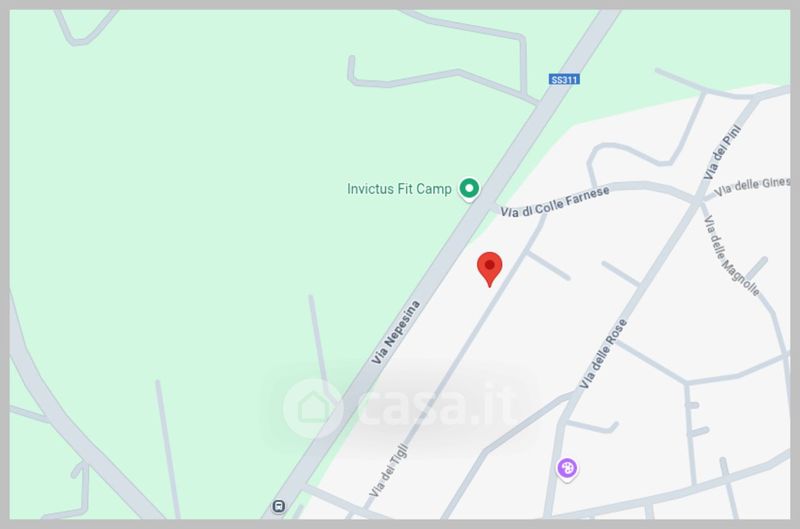Click the bus stop icon on Via Nepesina

(279, 506)
